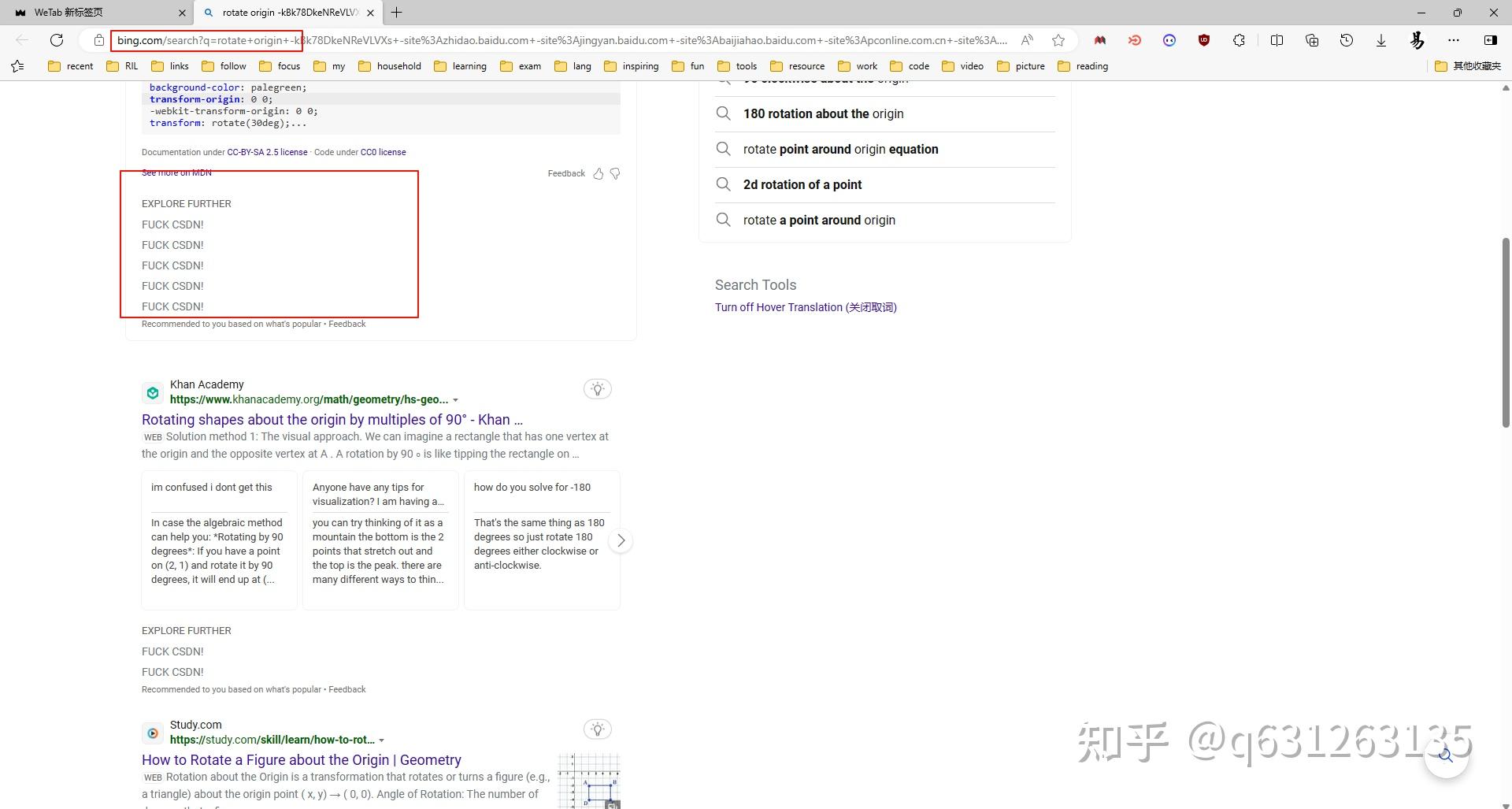Screen dimensions: 1512x809
Task: Click the blue face extension icon
Action: tap(1169, 40)
